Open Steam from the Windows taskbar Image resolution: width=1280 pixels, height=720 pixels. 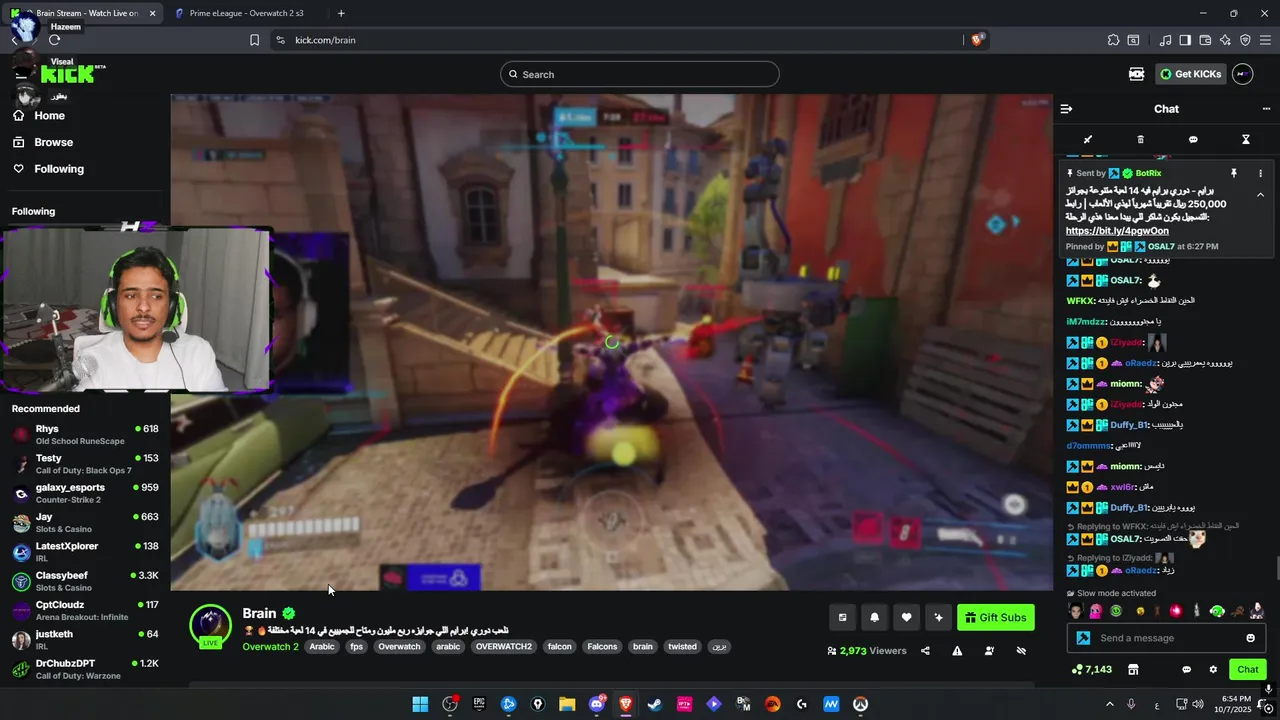point(654,704)
